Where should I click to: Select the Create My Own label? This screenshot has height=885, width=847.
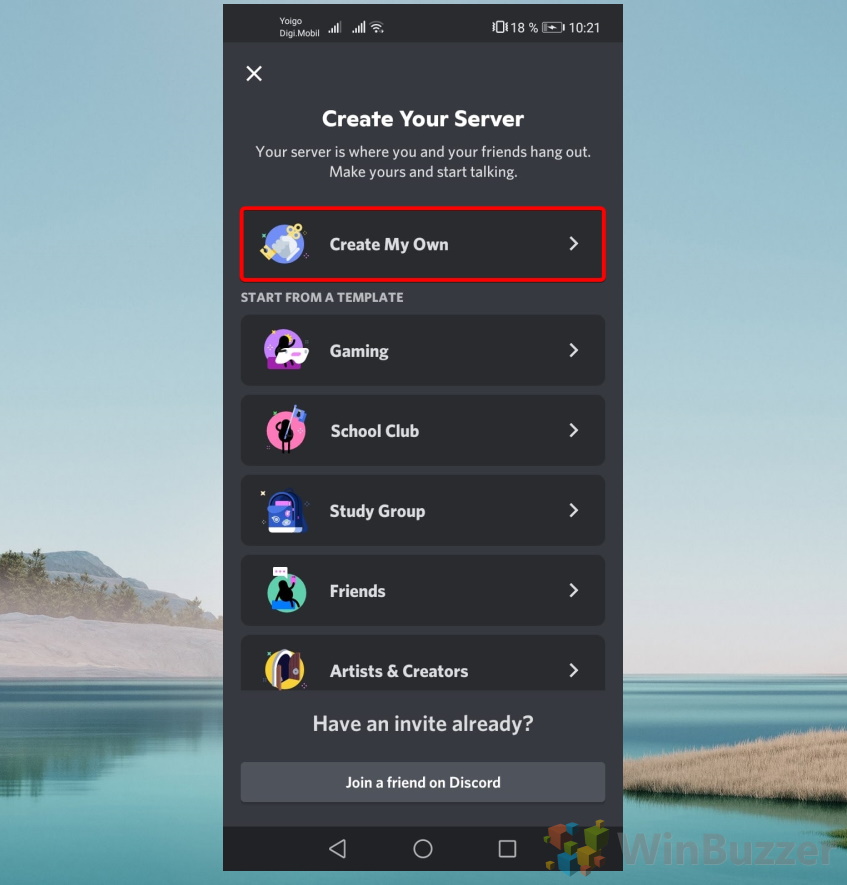click(389, 244)
